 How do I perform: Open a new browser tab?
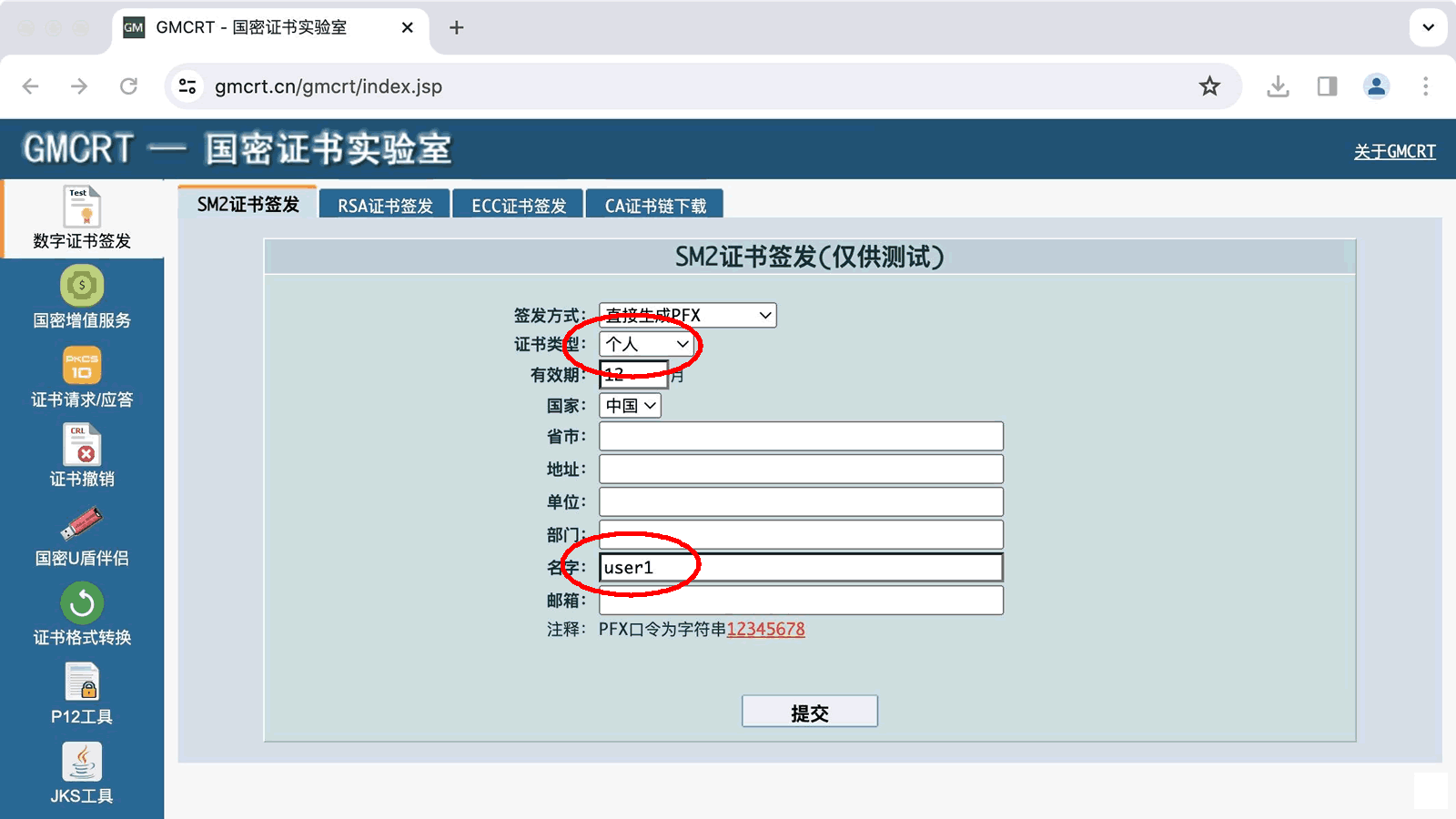457,27
